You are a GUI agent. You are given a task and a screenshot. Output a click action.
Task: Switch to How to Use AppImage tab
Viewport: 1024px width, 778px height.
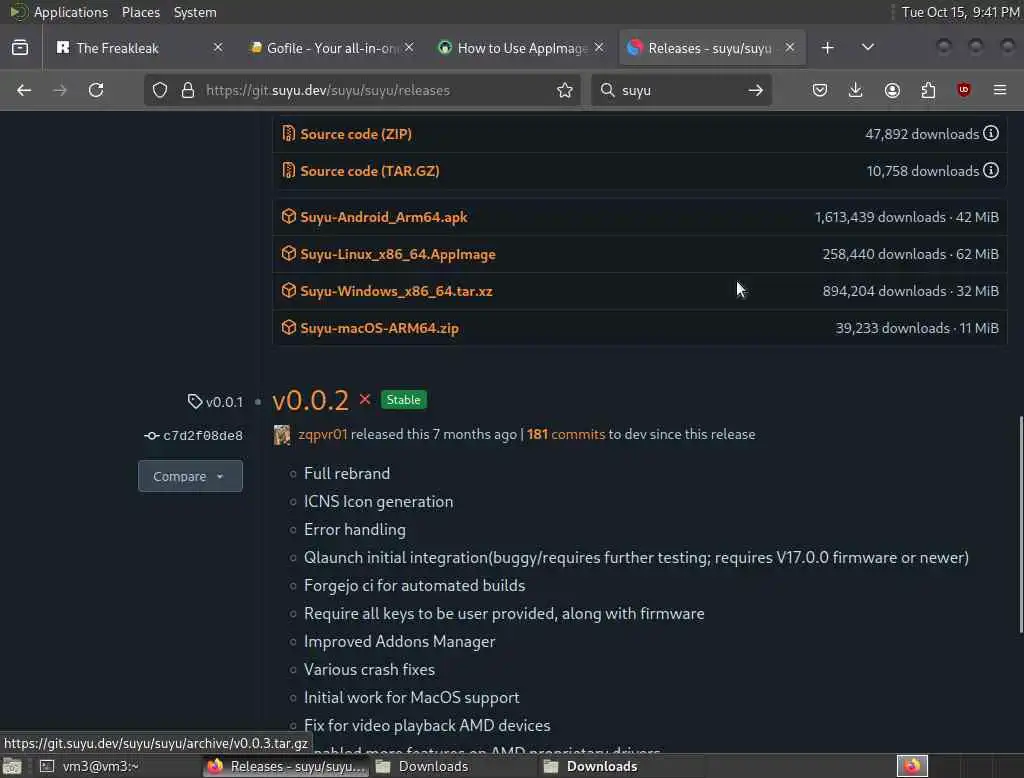(520, 48)
